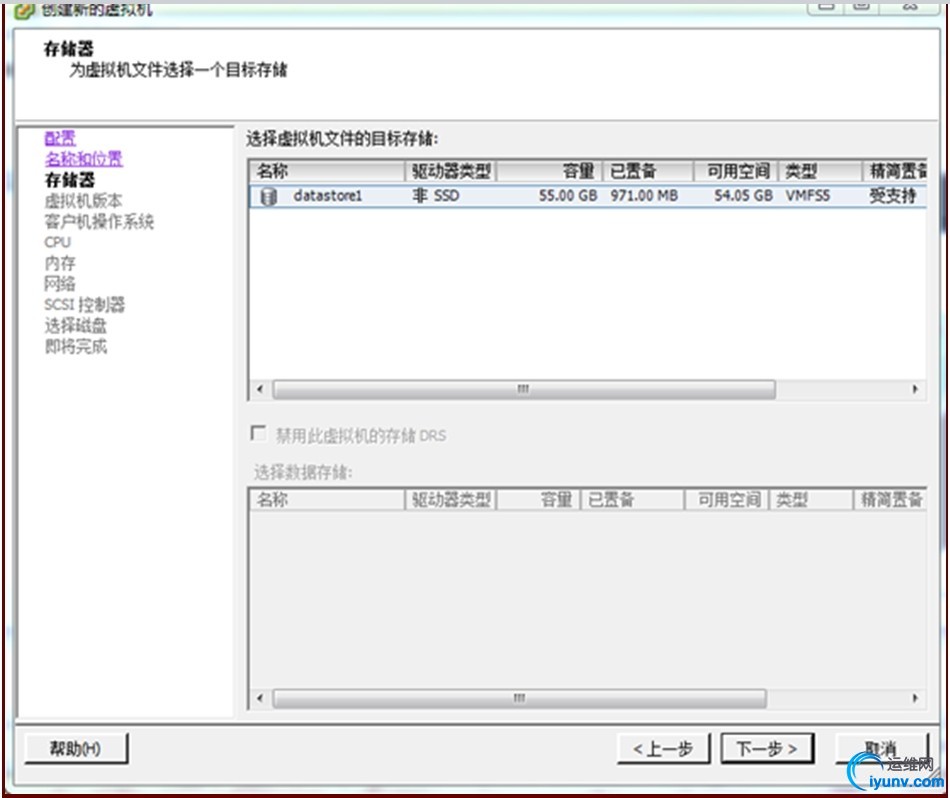Screen dimensions: 950x798
Task: Click lower table scrollbar left arrow
Action: [x=261, y=698]
